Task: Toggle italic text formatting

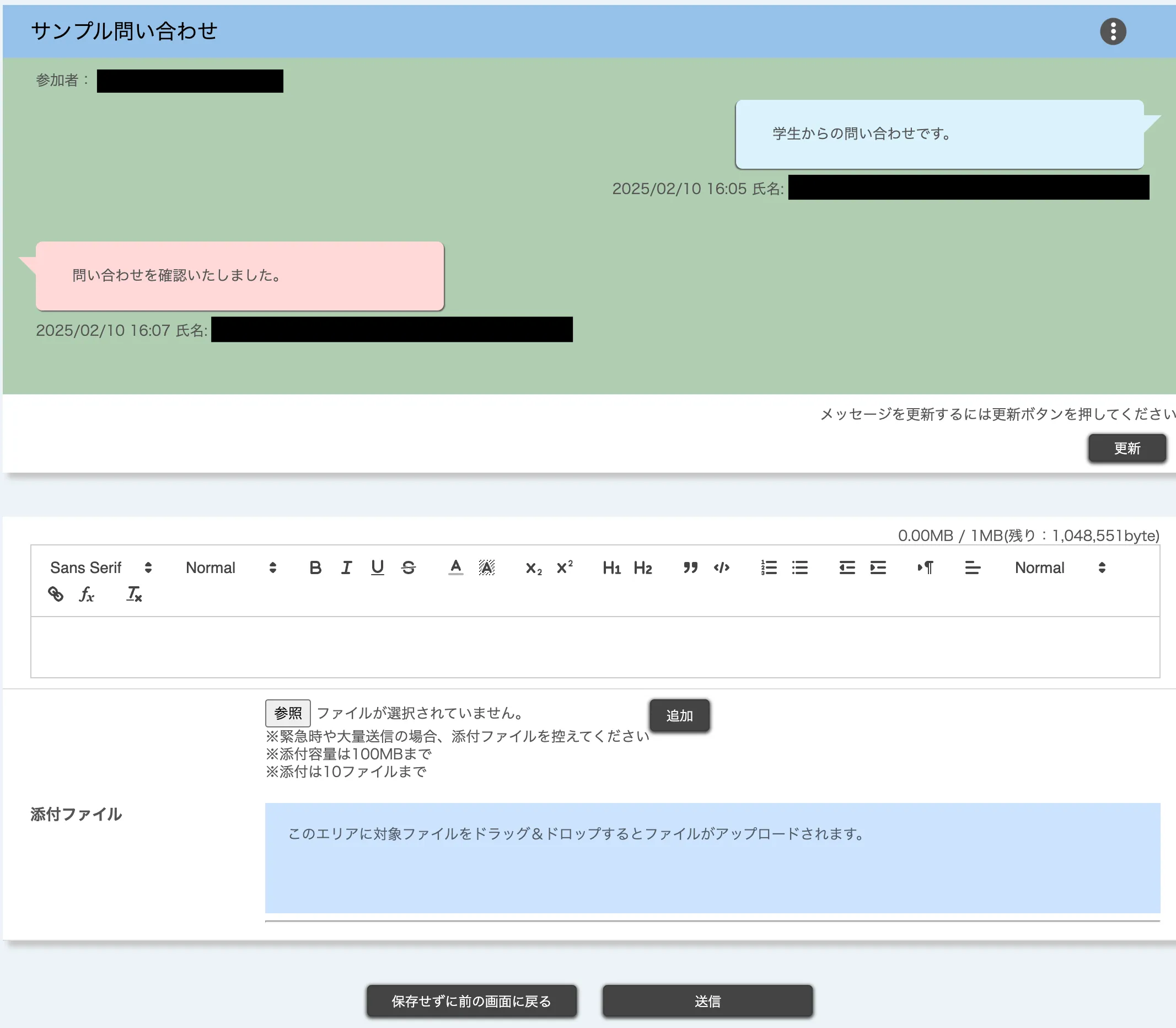Action: [x=346, y=567]
